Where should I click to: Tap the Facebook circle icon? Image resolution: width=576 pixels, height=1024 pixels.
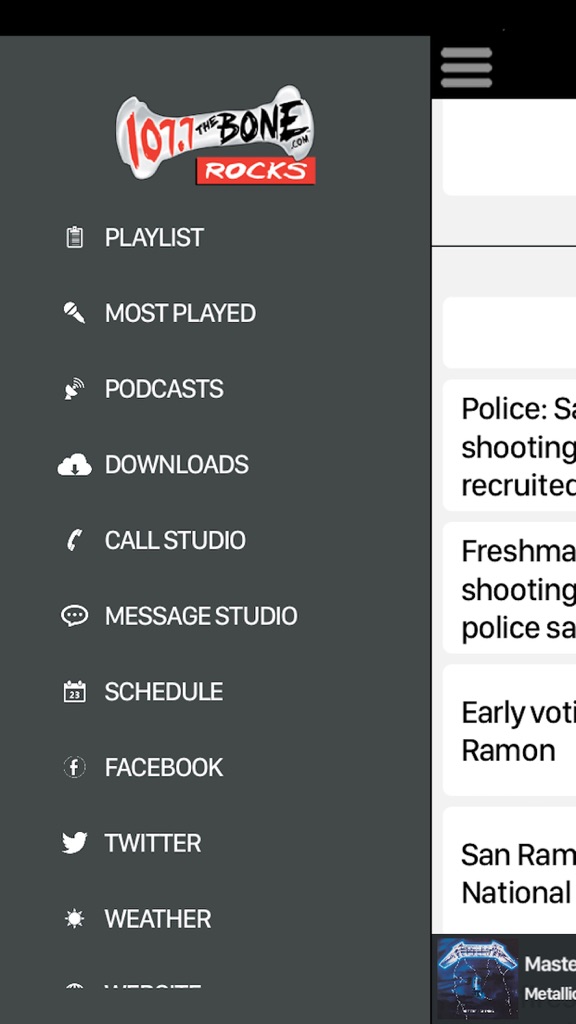tap(74, 767)
